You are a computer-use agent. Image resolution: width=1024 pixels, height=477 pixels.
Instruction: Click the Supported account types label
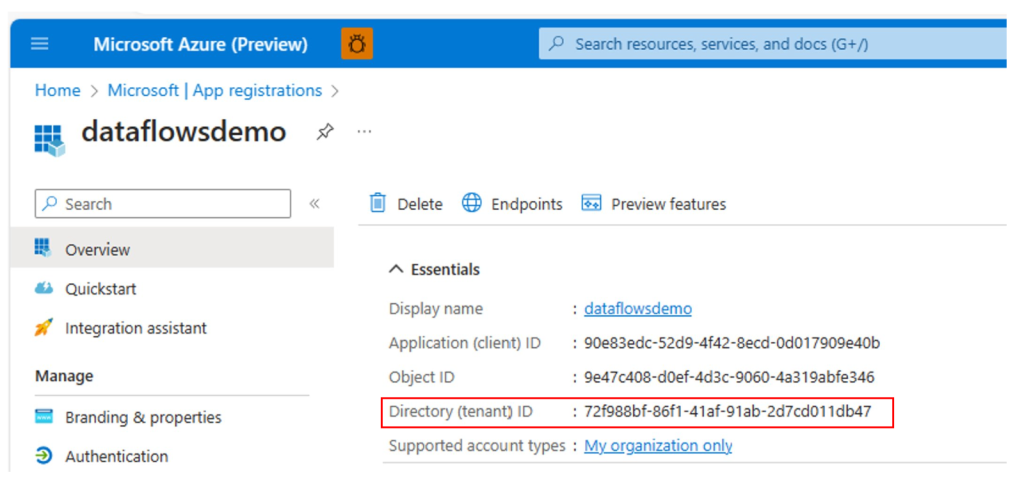click(x=477, y=446)
